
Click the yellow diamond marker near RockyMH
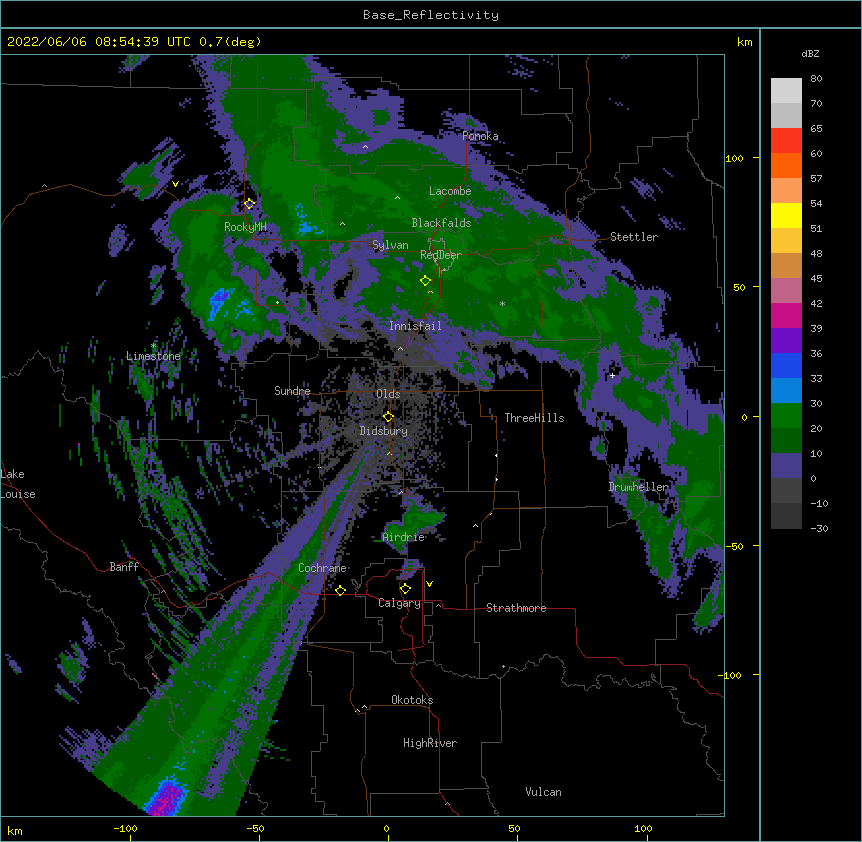[x=249, y=204]
